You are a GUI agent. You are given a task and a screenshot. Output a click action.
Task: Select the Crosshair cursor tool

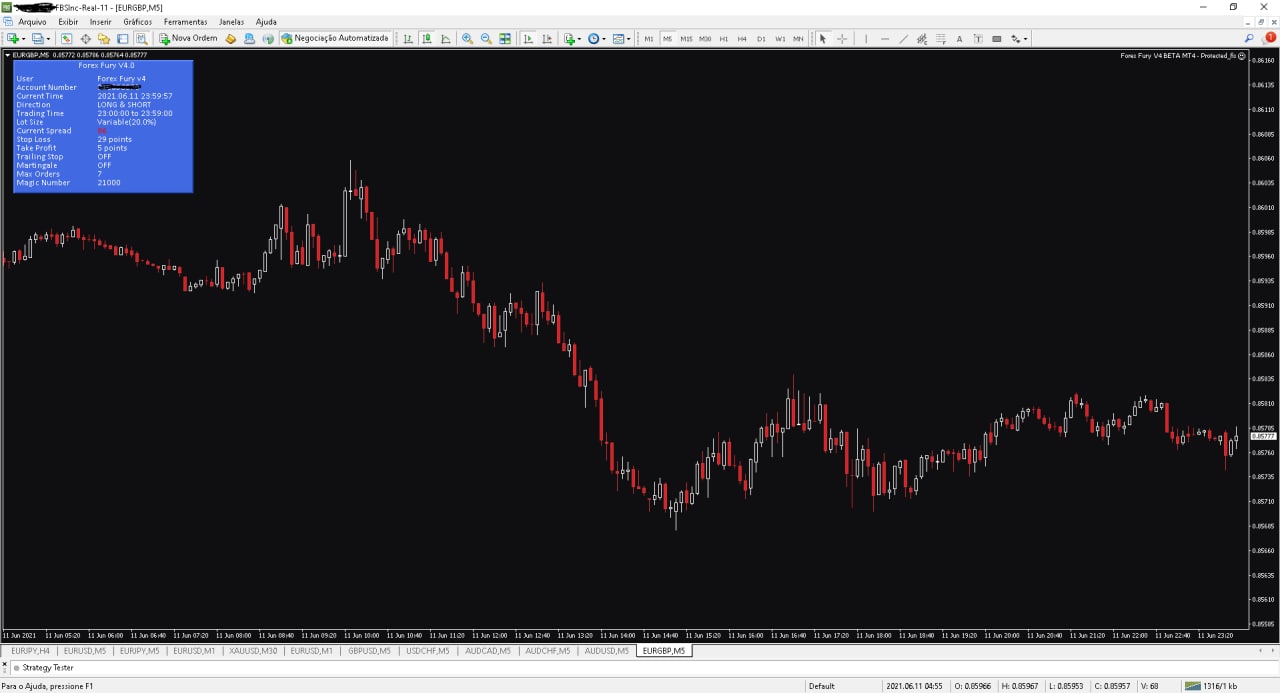click(842, 39)
